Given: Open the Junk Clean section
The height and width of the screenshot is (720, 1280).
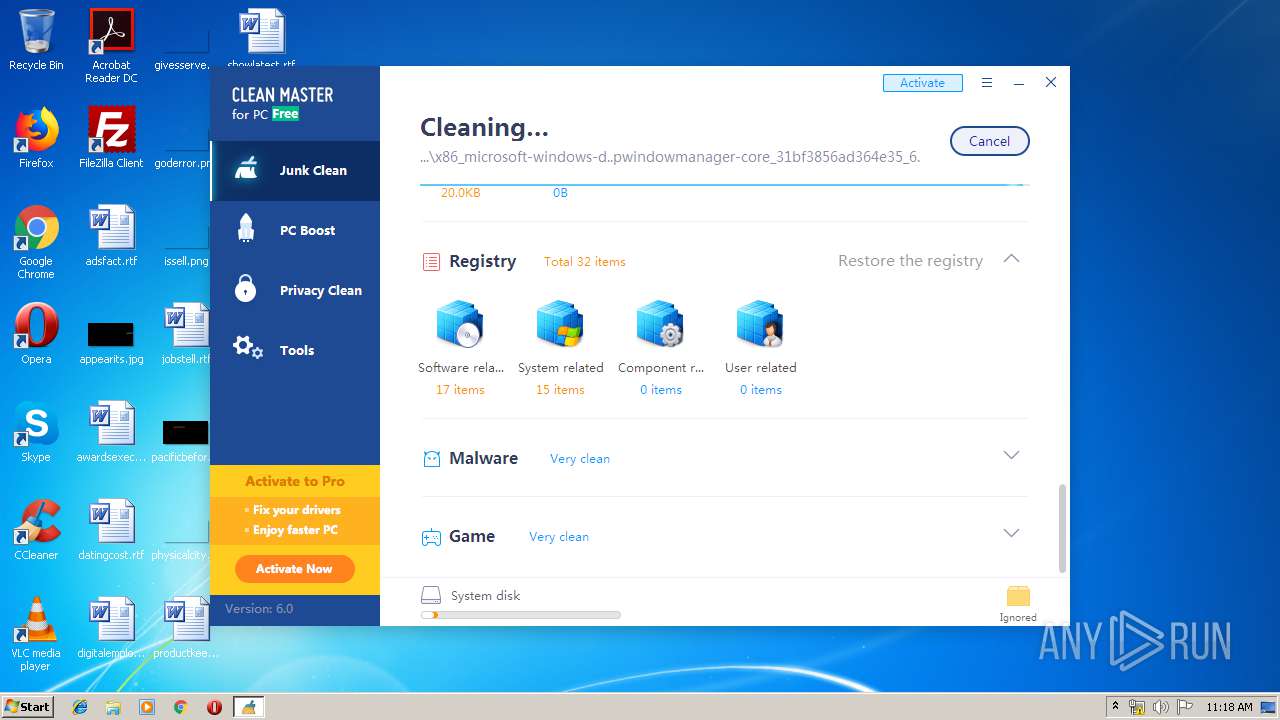Looking at the screenshot, I should (x=295, y=171).
